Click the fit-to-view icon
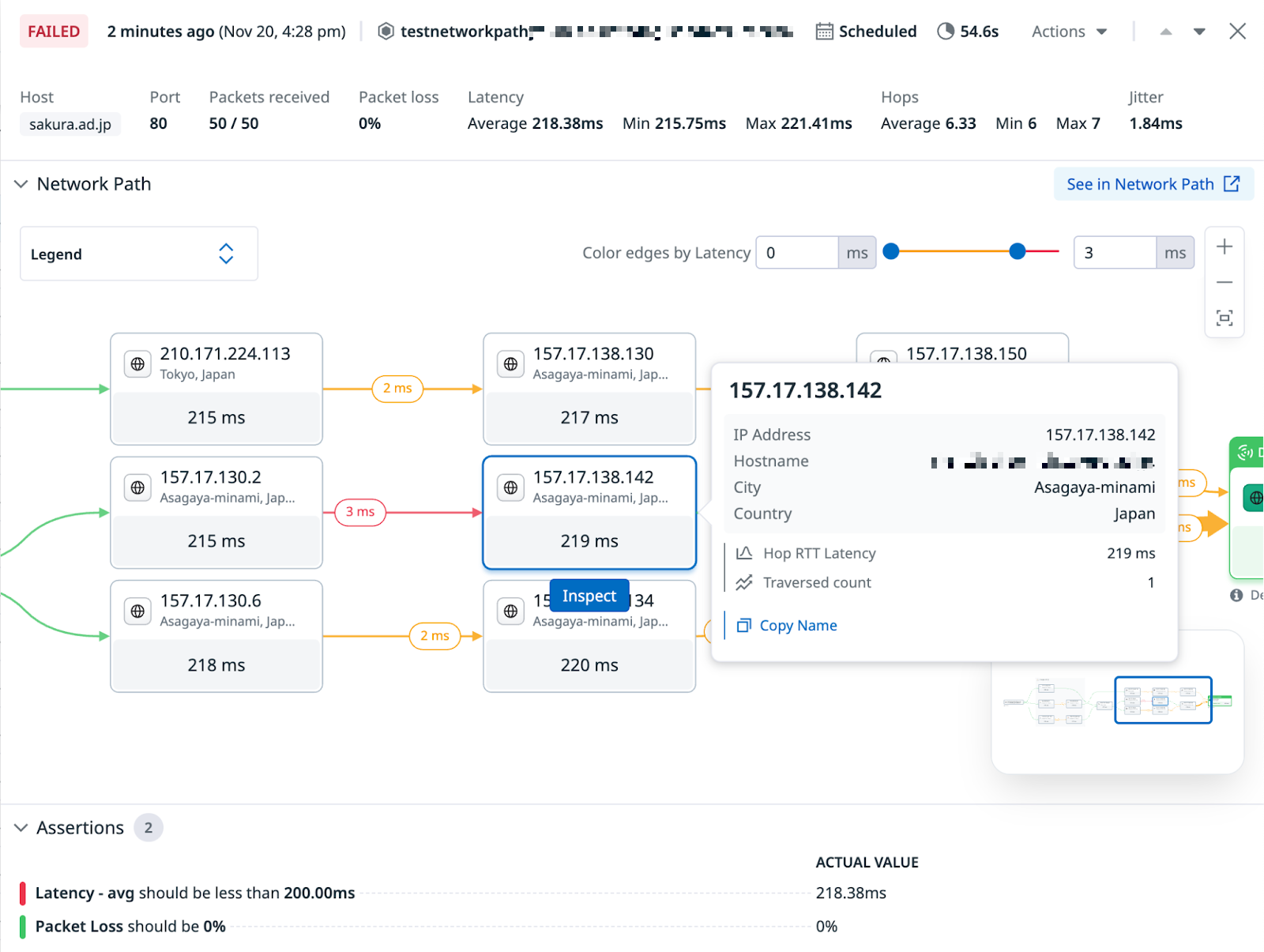Screen dimensions: 1264x952 tap(1224, 318)
